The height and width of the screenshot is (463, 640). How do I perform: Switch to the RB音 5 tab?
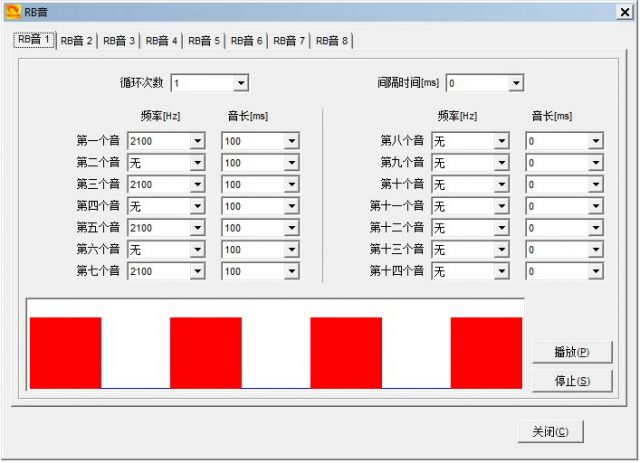[x=204, y=41]
